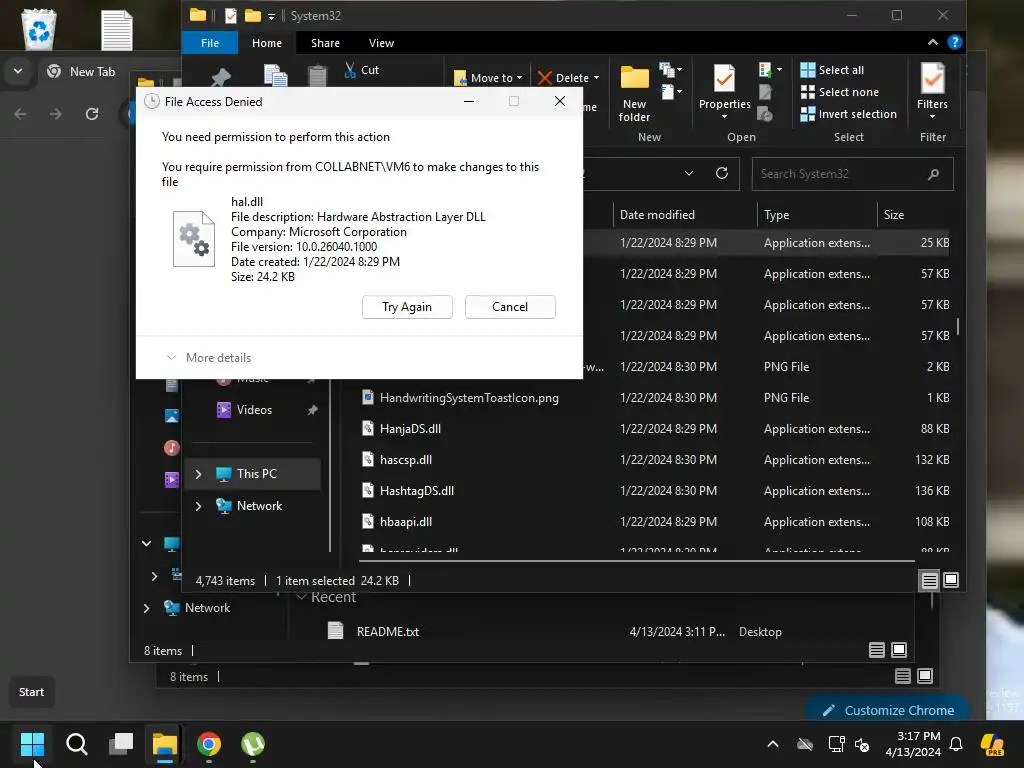Open Chrome tab search dropdown arrow
Image resolution: width=1024 pixels, height=768 pixels.
coord(18,71)
